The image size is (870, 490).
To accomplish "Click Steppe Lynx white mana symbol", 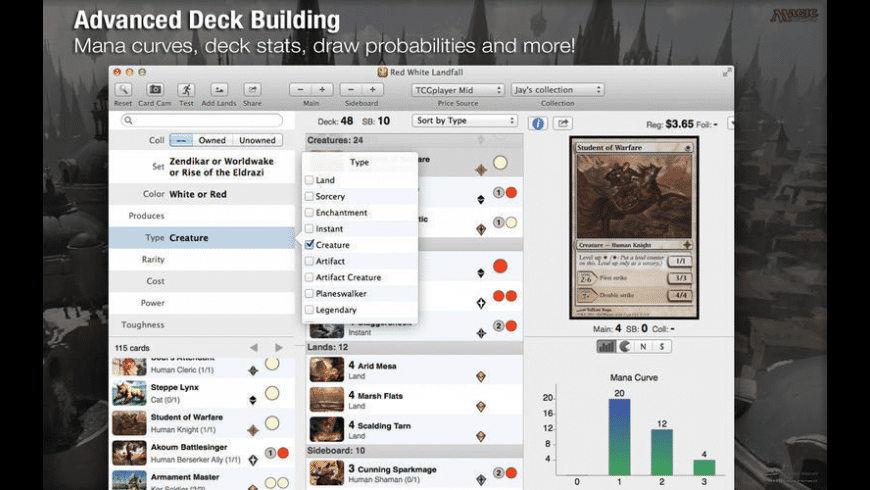I will pos(271,393).
